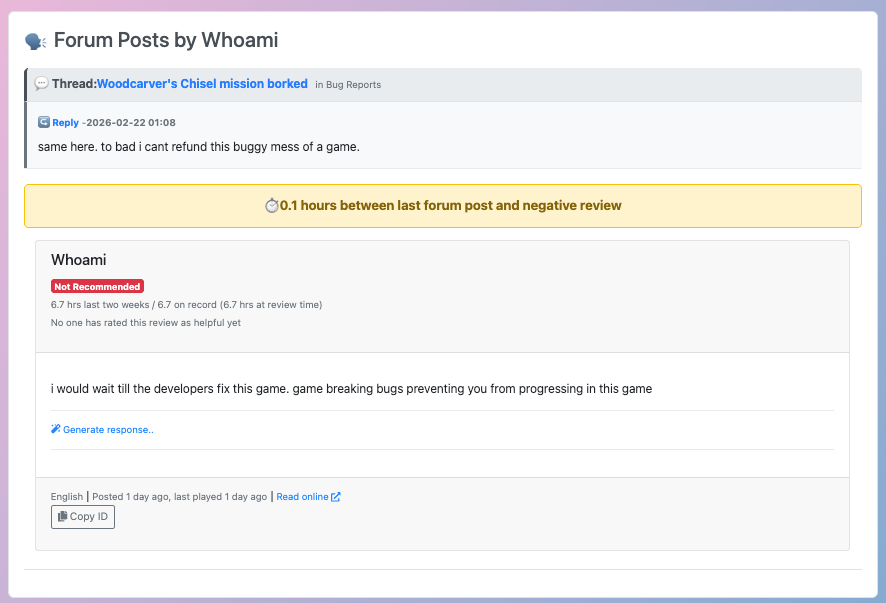The height and width of the screenshot is (603, 886).
Task: Open the Reply link in the forum post
Action: [65, 123]
